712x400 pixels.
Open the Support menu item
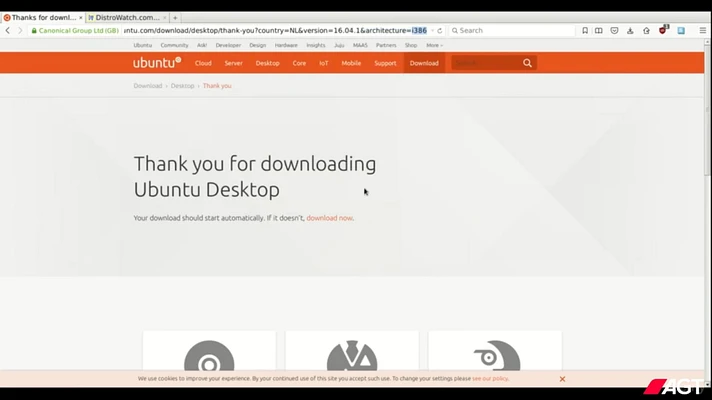coord(385,63)
